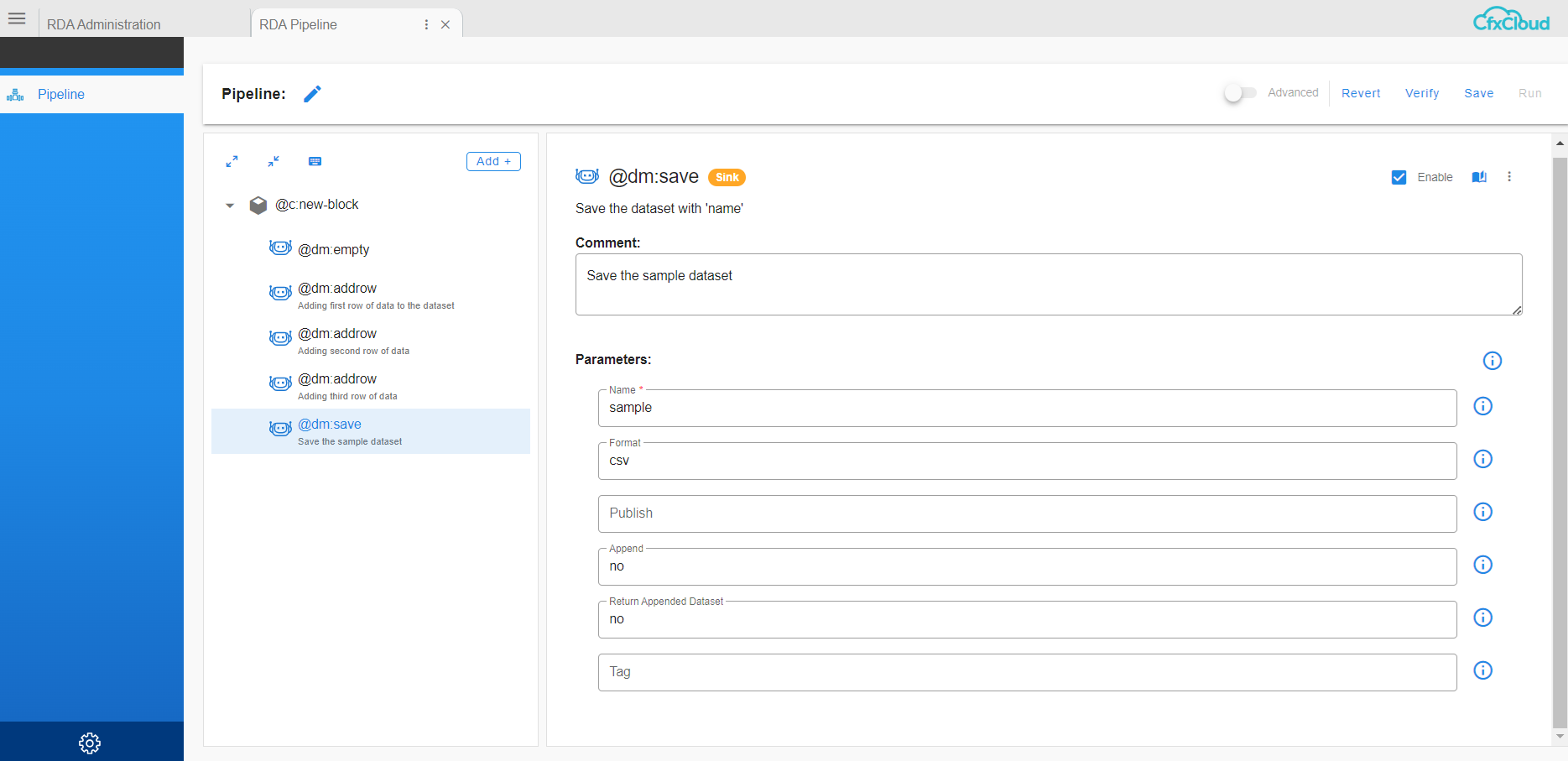
Task: Click the keyboard icon in the tree toolbar
Action: [x=315, y=161]
